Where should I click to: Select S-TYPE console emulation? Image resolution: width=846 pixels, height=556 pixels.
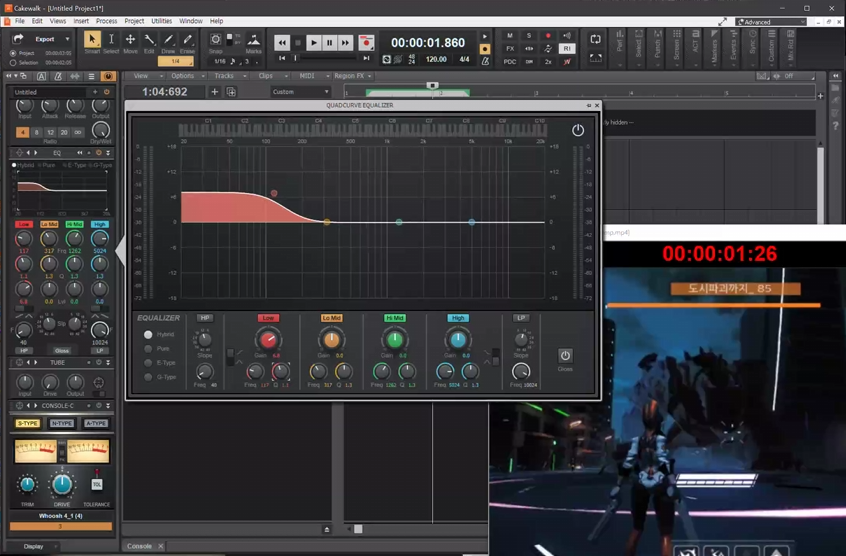(x=28, y=423)
